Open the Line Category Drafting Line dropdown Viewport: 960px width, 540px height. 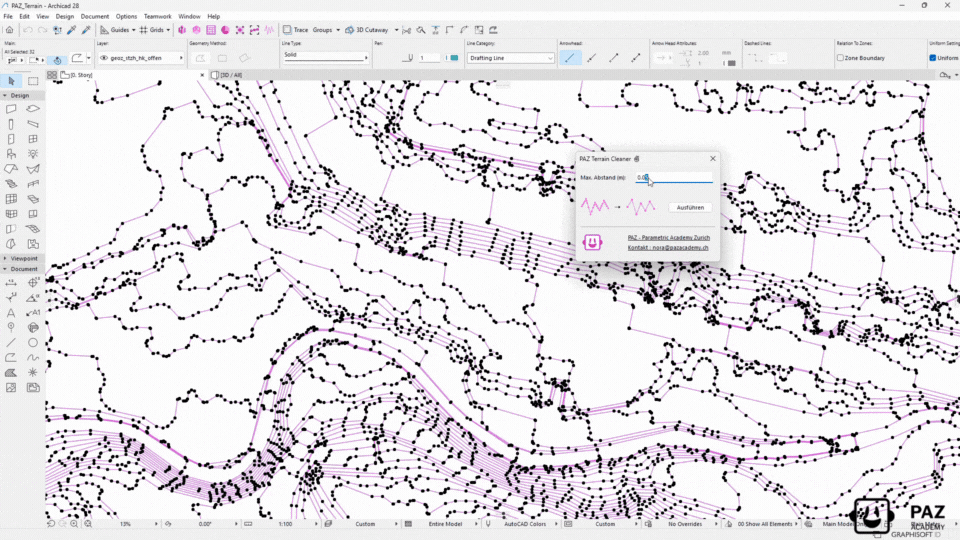(x=511, y=58)
